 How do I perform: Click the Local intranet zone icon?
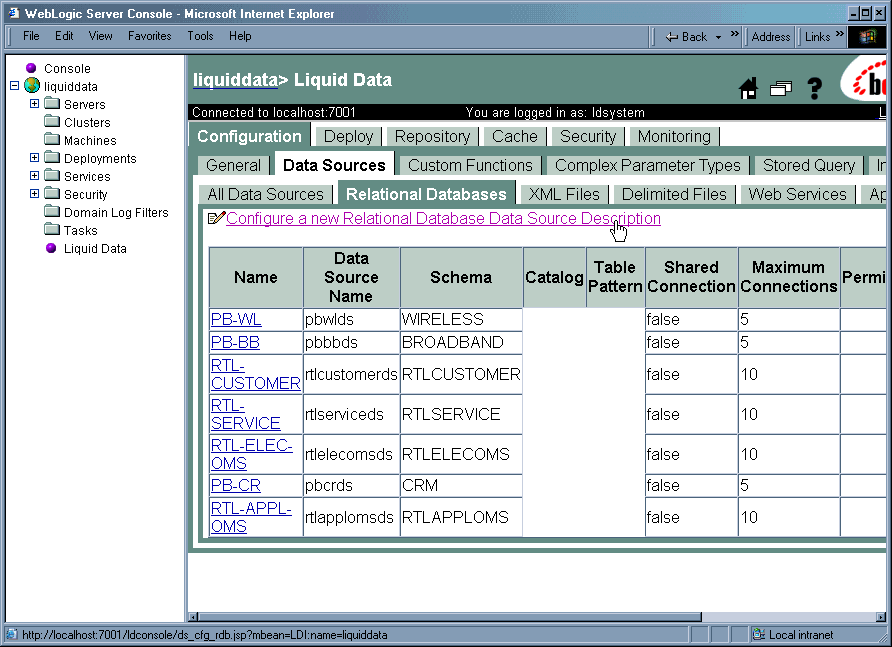pyautogui.click(x=758, y=634)
